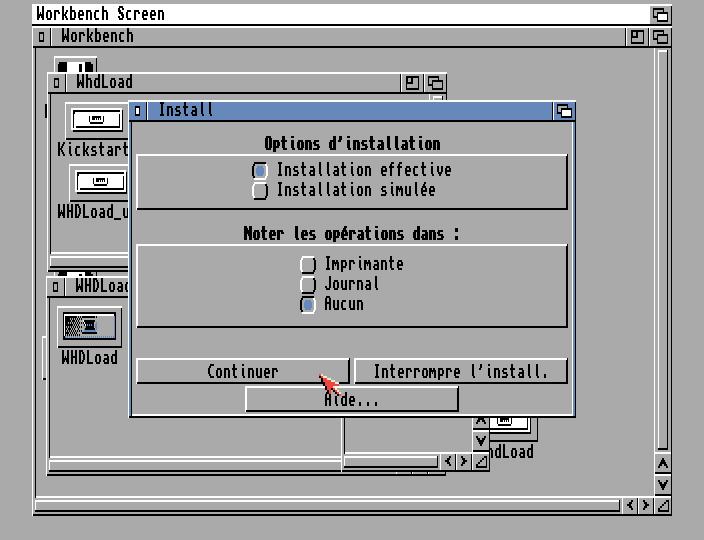Choose Journal as log destination
The height and width of the screenshot is (540, 704).
[308, 284]
